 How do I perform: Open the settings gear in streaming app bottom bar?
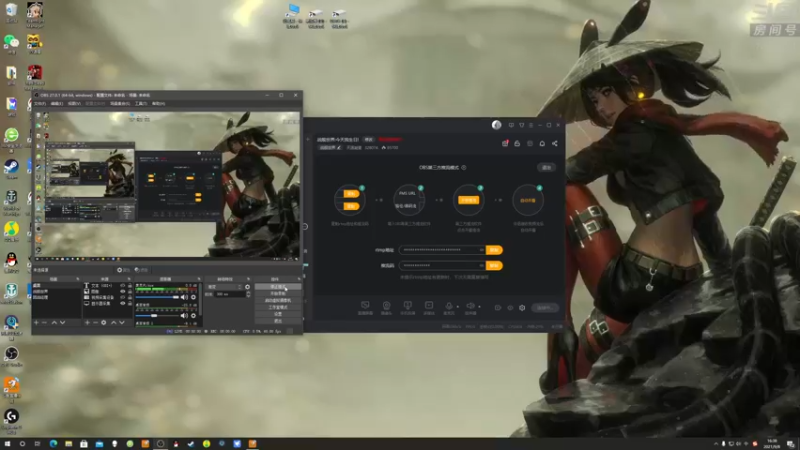pos(522,308)
